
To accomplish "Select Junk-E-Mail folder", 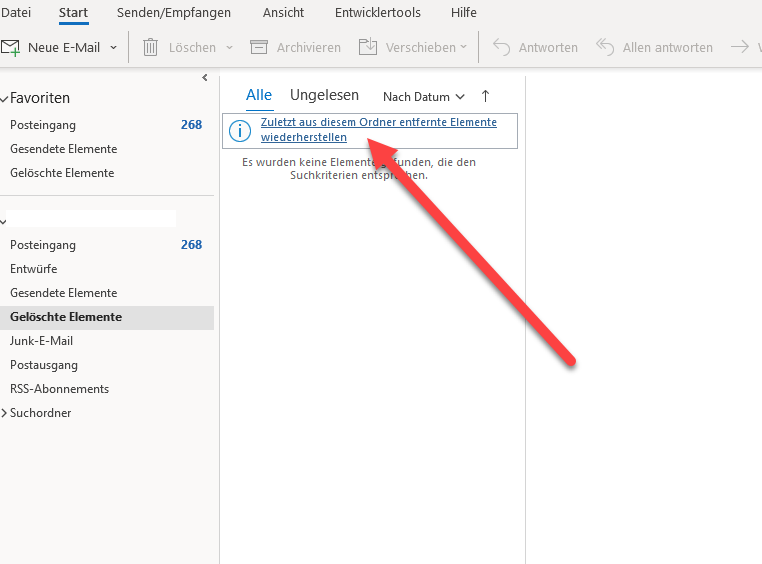I will tap(41, 341).
